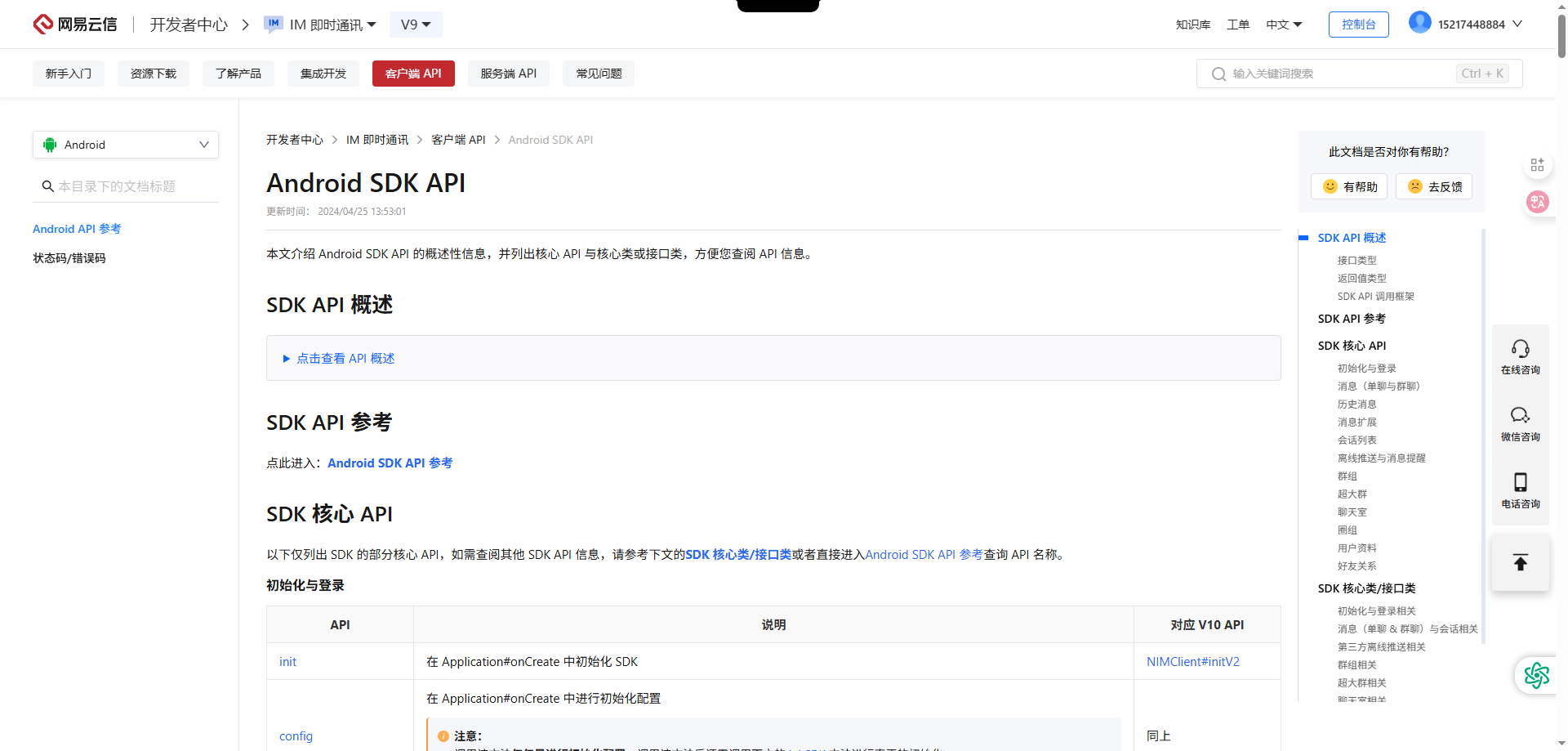The width and height of the screenshot is (1568, 751).
Task: Select the 客户端 API tab
Action: click(413, 74)
